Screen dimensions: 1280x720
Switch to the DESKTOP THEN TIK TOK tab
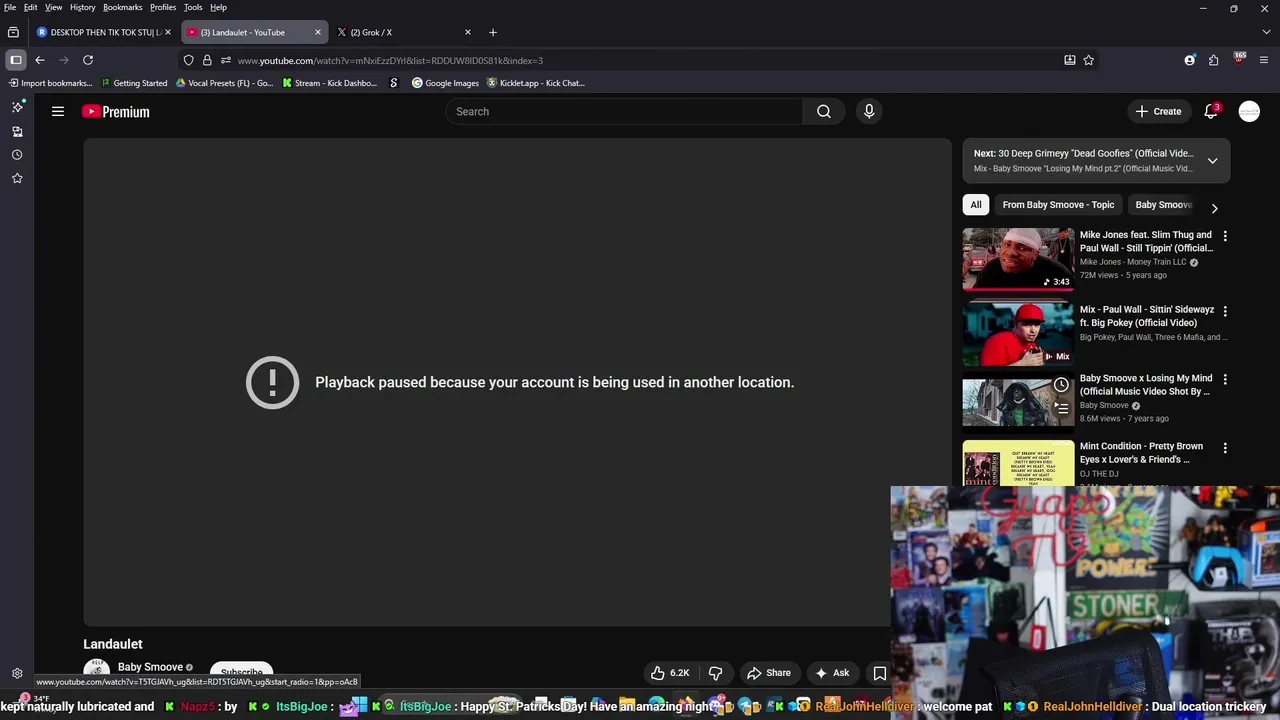pyautogui.click(x=103, y=32)
